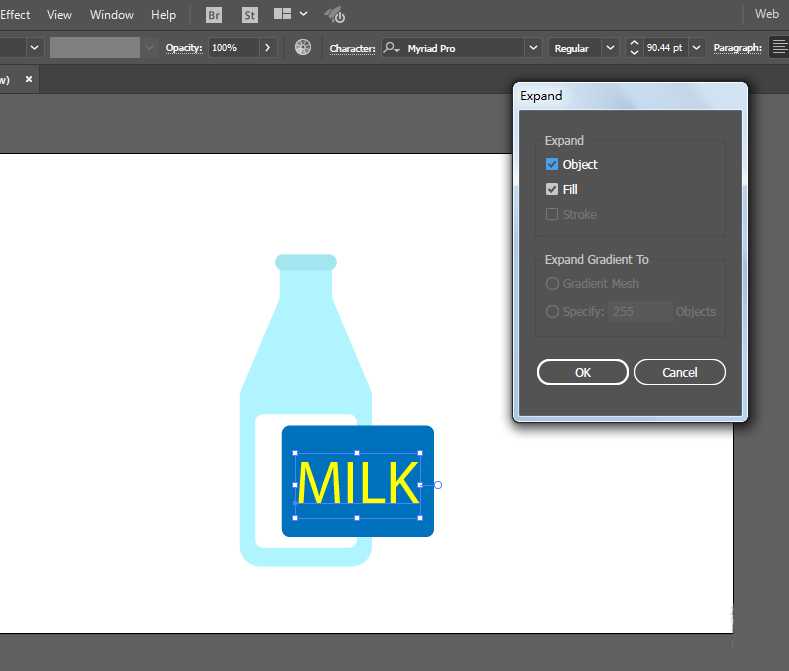Uncheck the Object checkbox in Expand dialog
This screenshot has width=789, height=671.
pos(552,164)
